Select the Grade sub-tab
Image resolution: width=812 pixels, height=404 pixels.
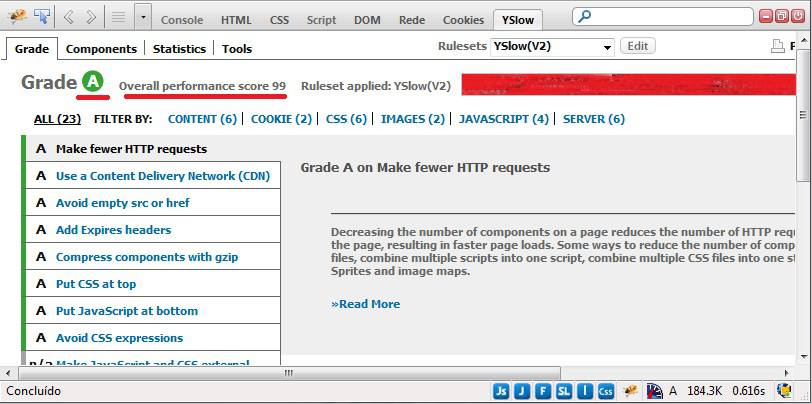tap(32, 49)
